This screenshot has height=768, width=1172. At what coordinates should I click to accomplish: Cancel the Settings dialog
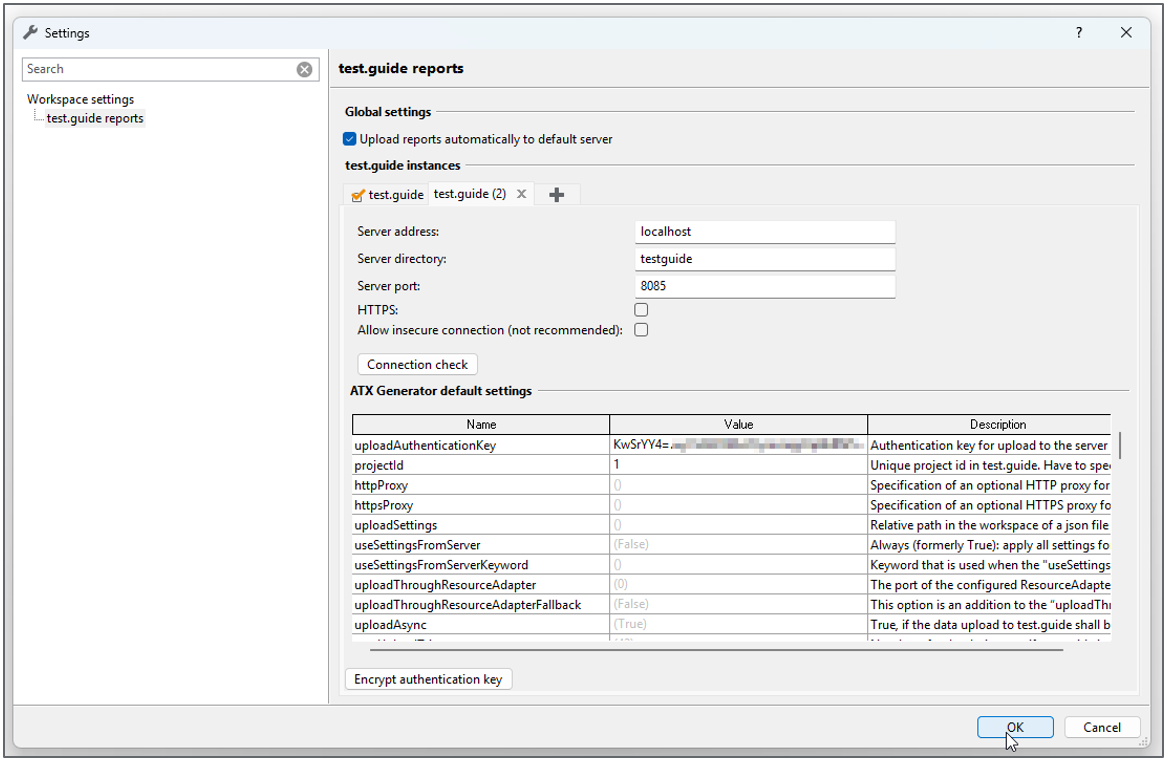point(1102,728)
